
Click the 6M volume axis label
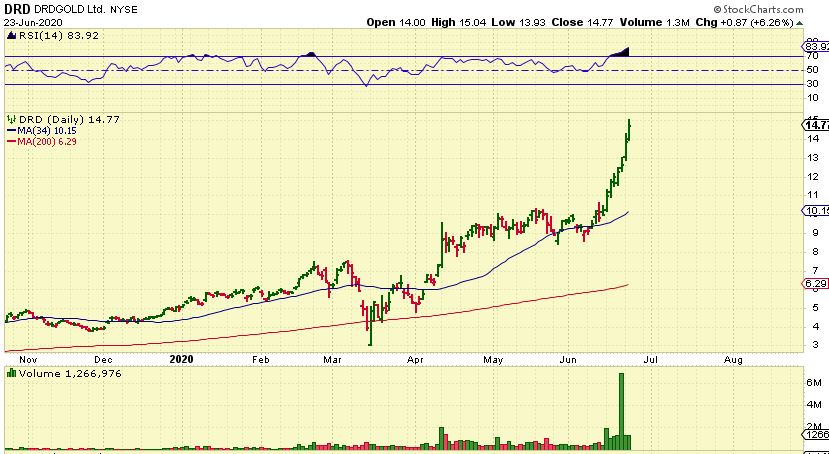[814, 382]
